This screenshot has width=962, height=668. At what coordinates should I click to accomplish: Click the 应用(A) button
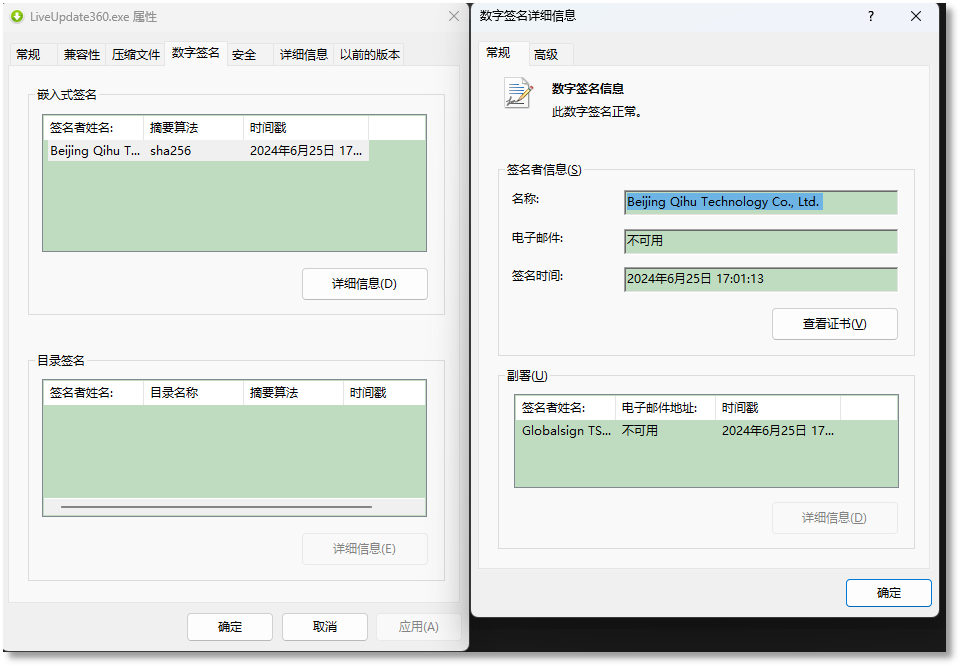(418, 627)
